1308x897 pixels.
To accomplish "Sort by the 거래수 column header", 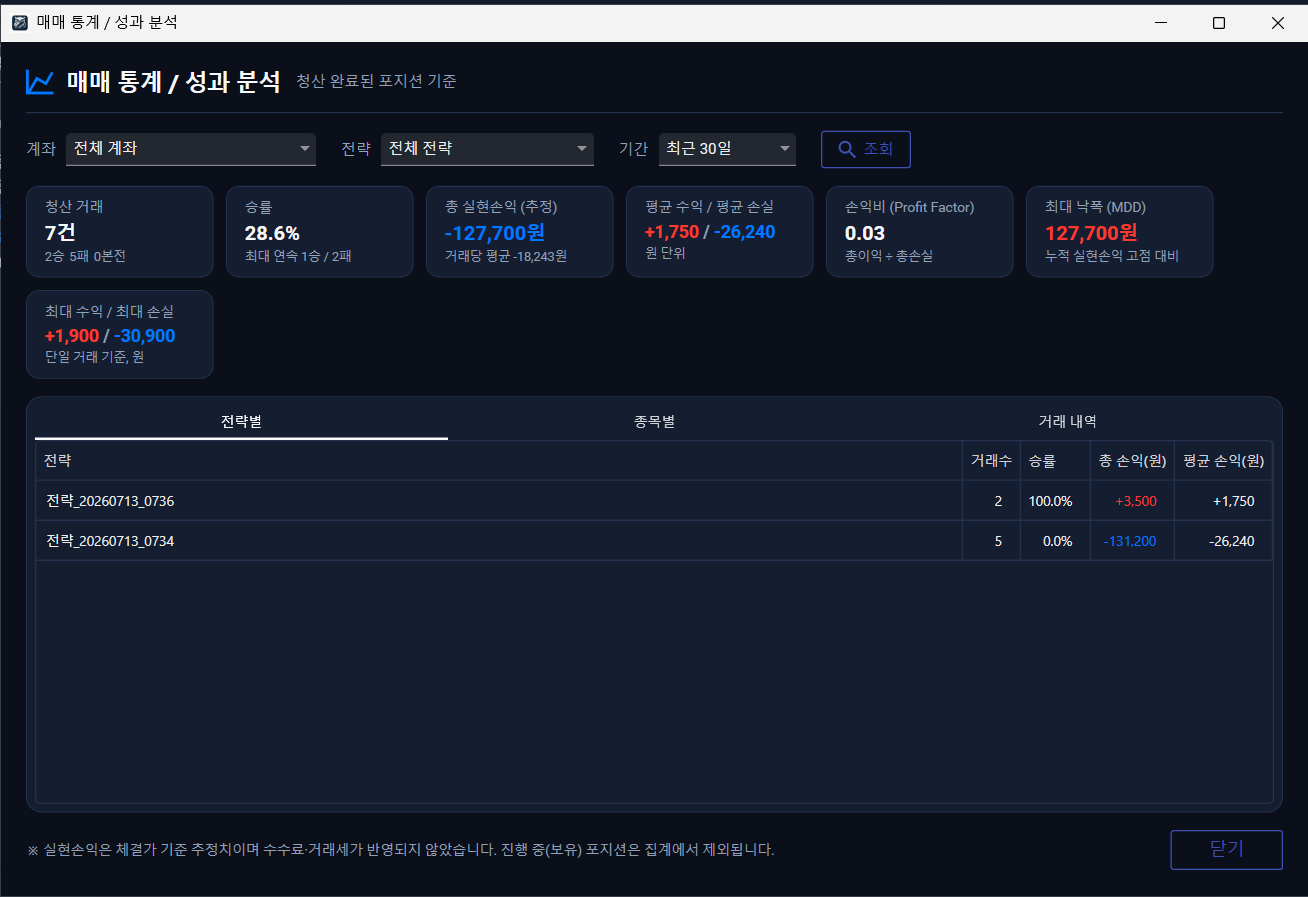I will 991,461.
